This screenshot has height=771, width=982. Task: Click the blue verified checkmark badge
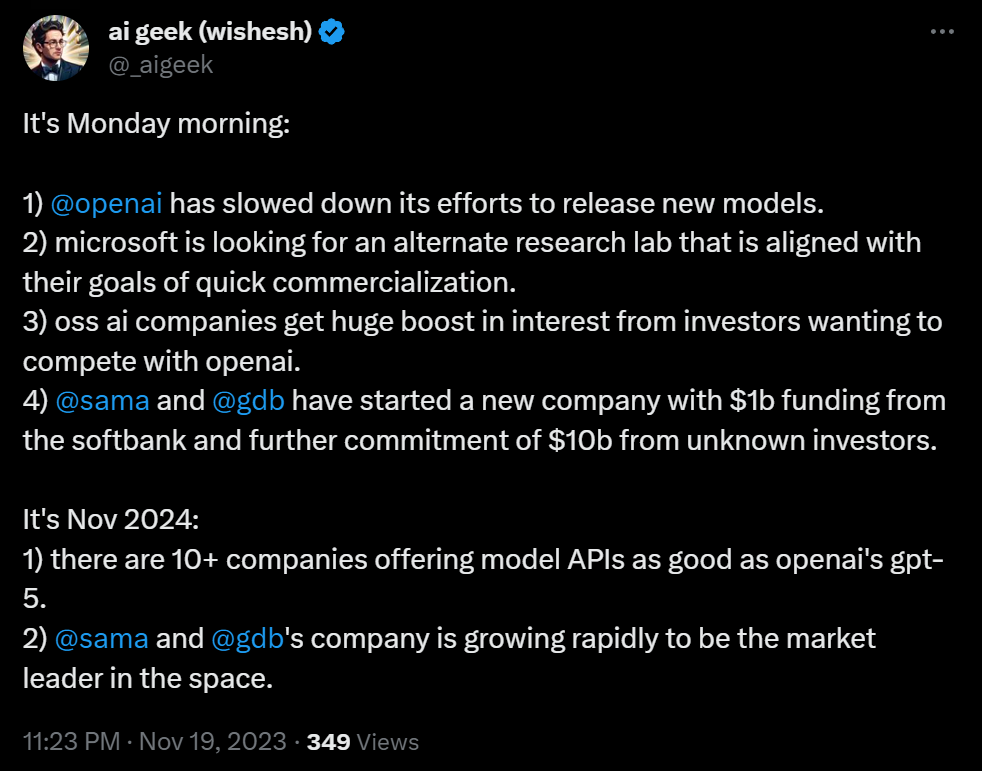click(x=331, y=31)
